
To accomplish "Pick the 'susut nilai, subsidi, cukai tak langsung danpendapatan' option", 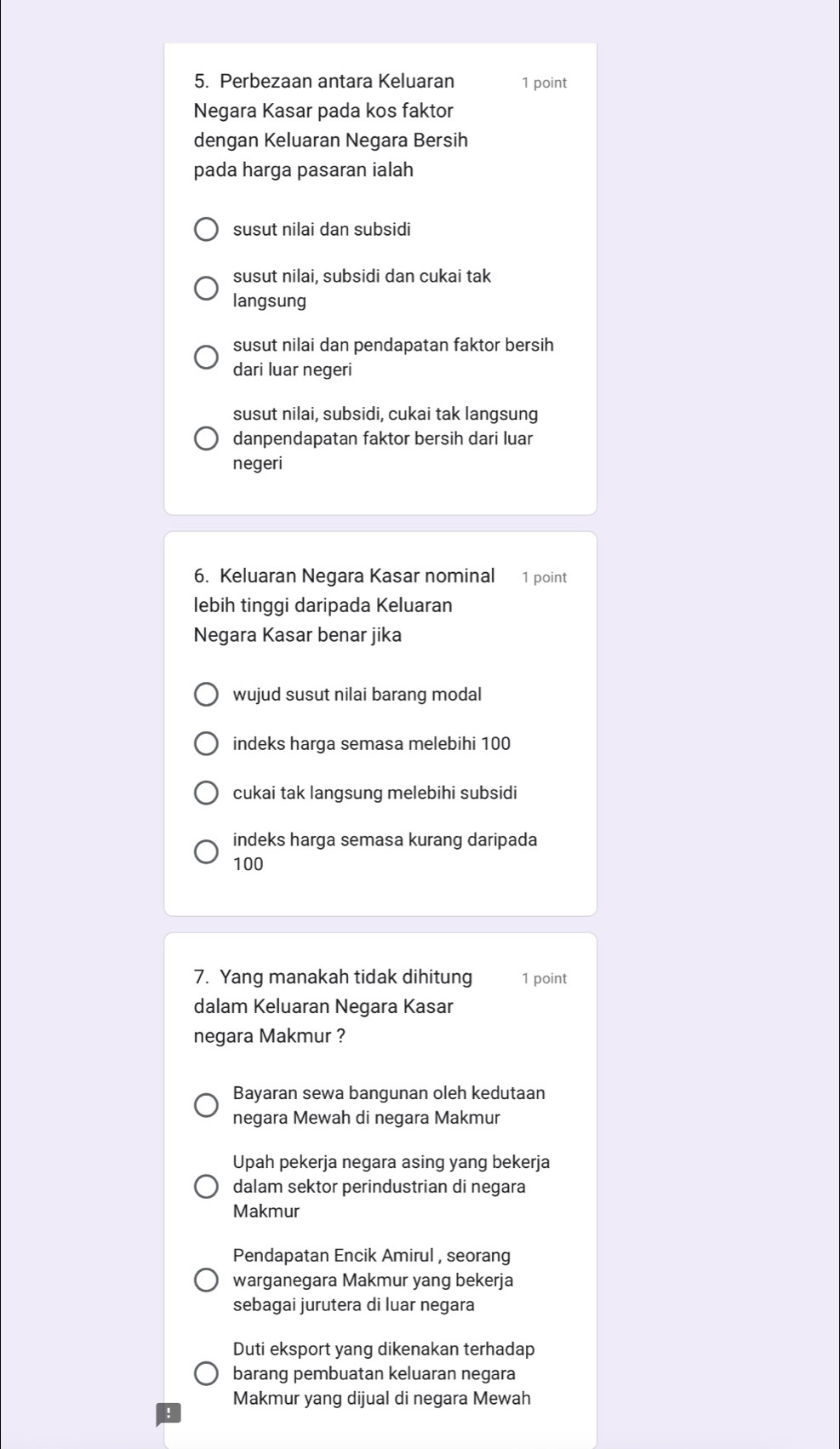I will 206,439.
